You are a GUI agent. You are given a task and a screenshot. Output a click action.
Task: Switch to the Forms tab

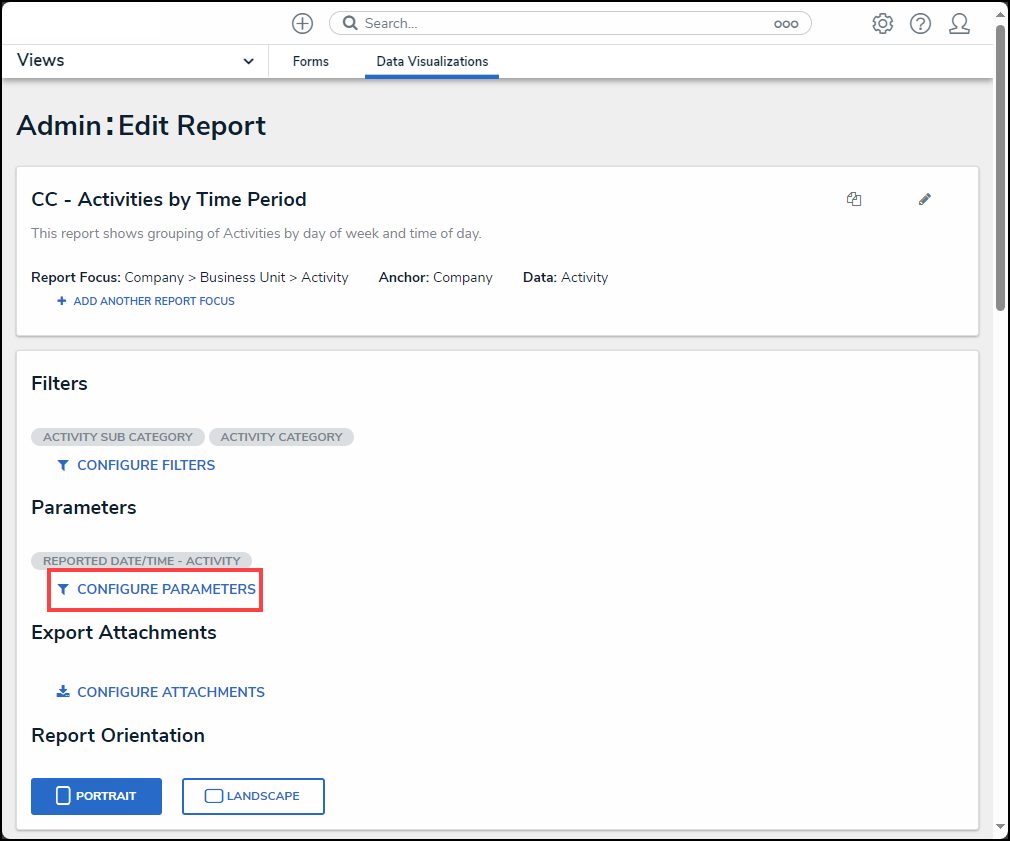coord(310,61)
